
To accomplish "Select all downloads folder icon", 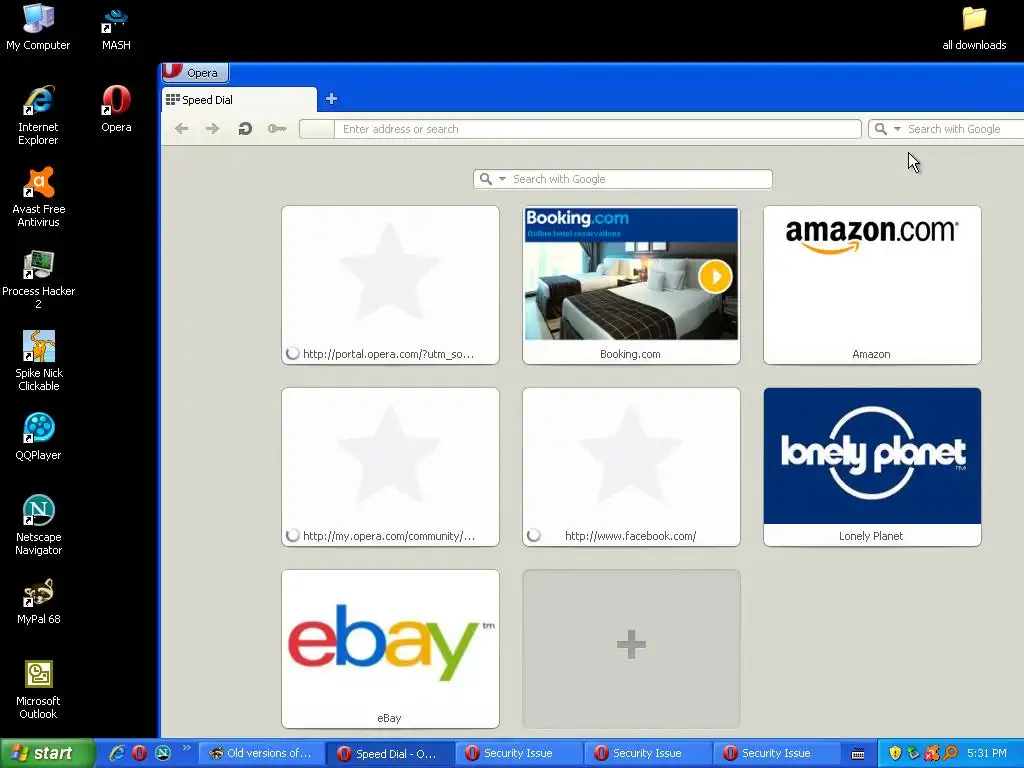I will (974, 27).
